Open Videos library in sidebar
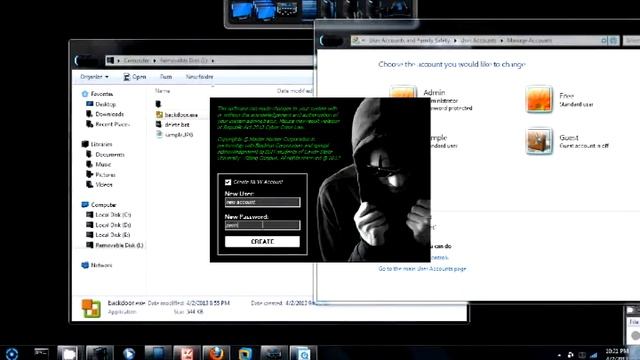This screenshot has width=640, height=360. pos(99,184)
